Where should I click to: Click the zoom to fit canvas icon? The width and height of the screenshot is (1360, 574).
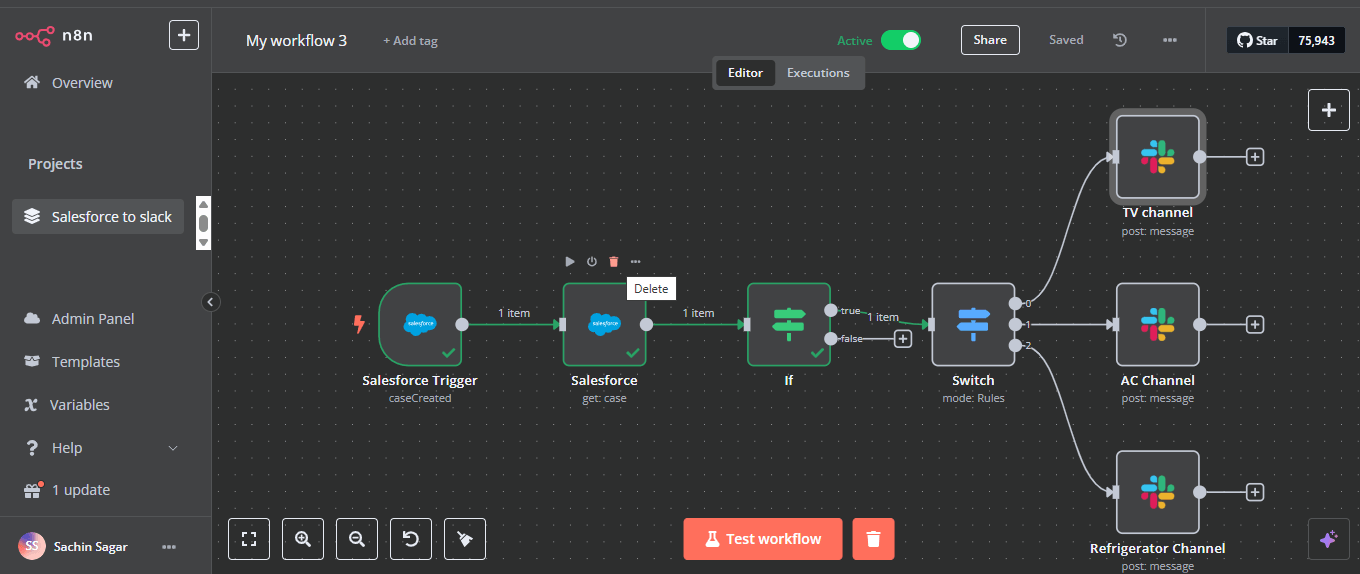(249, 539)
